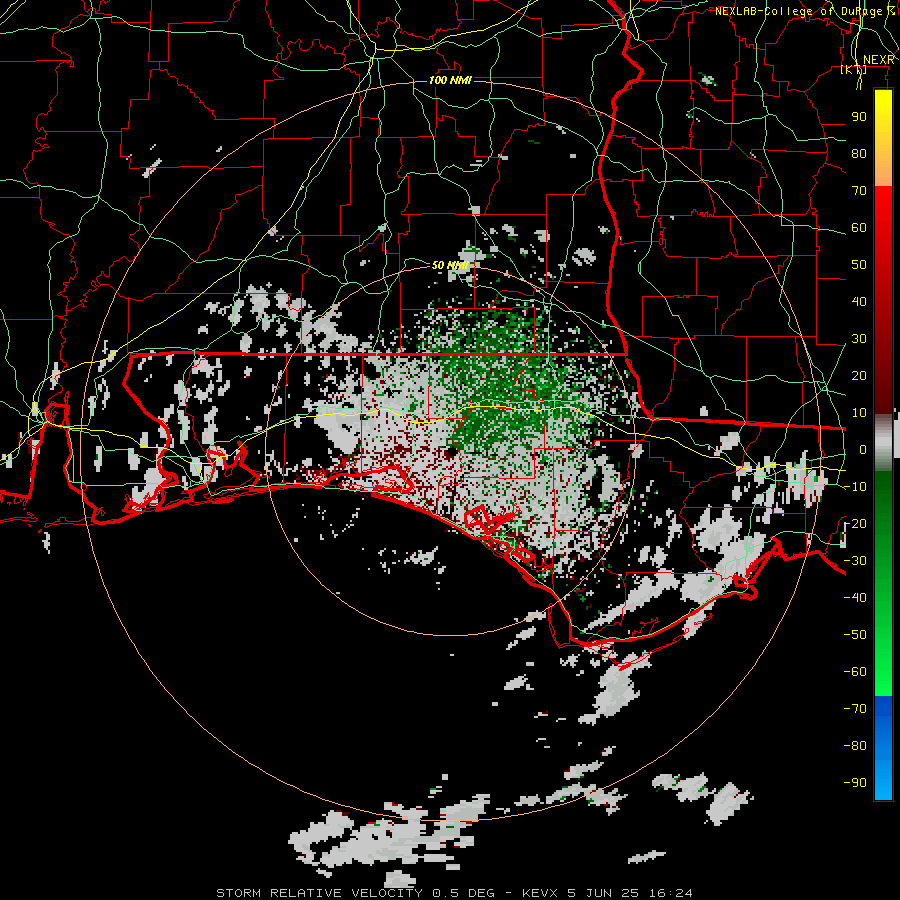The height and width of the screenshot is (900, 900).
Task: Click the "40" value on the velocity scale
Action: [x=859, y=302]
